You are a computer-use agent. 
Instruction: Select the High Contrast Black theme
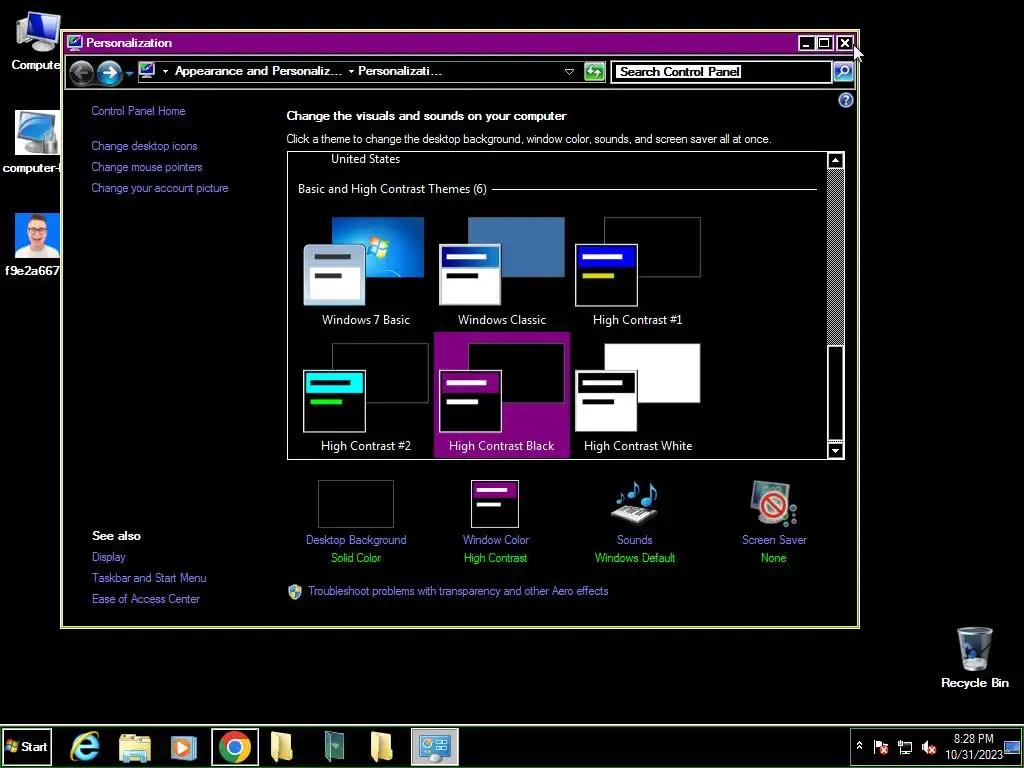point(502,395)
